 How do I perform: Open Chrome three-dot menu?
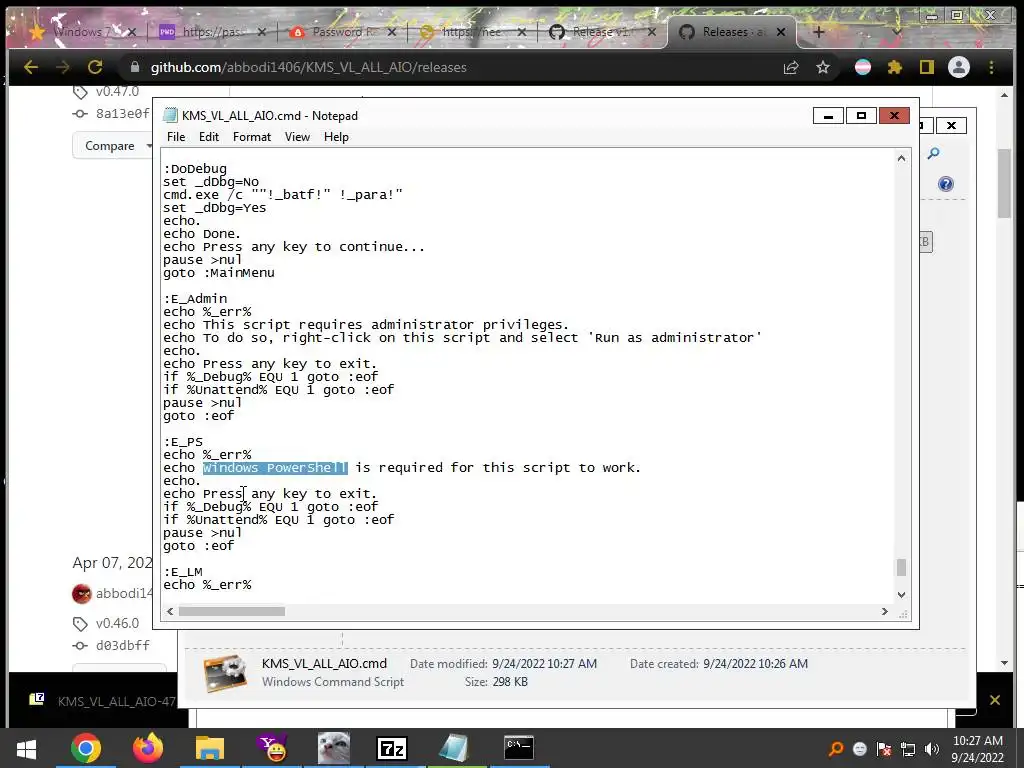click(x=991, y=67)
